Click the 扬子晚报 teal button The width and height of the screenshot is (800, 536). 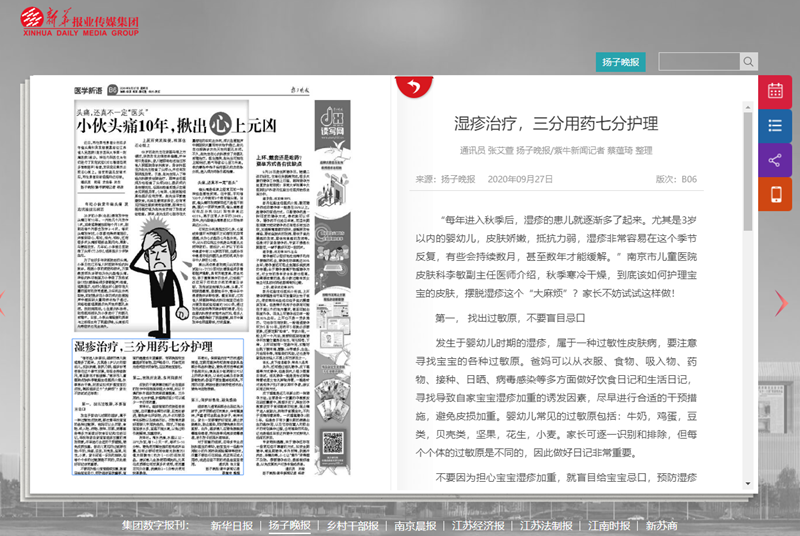620,62
